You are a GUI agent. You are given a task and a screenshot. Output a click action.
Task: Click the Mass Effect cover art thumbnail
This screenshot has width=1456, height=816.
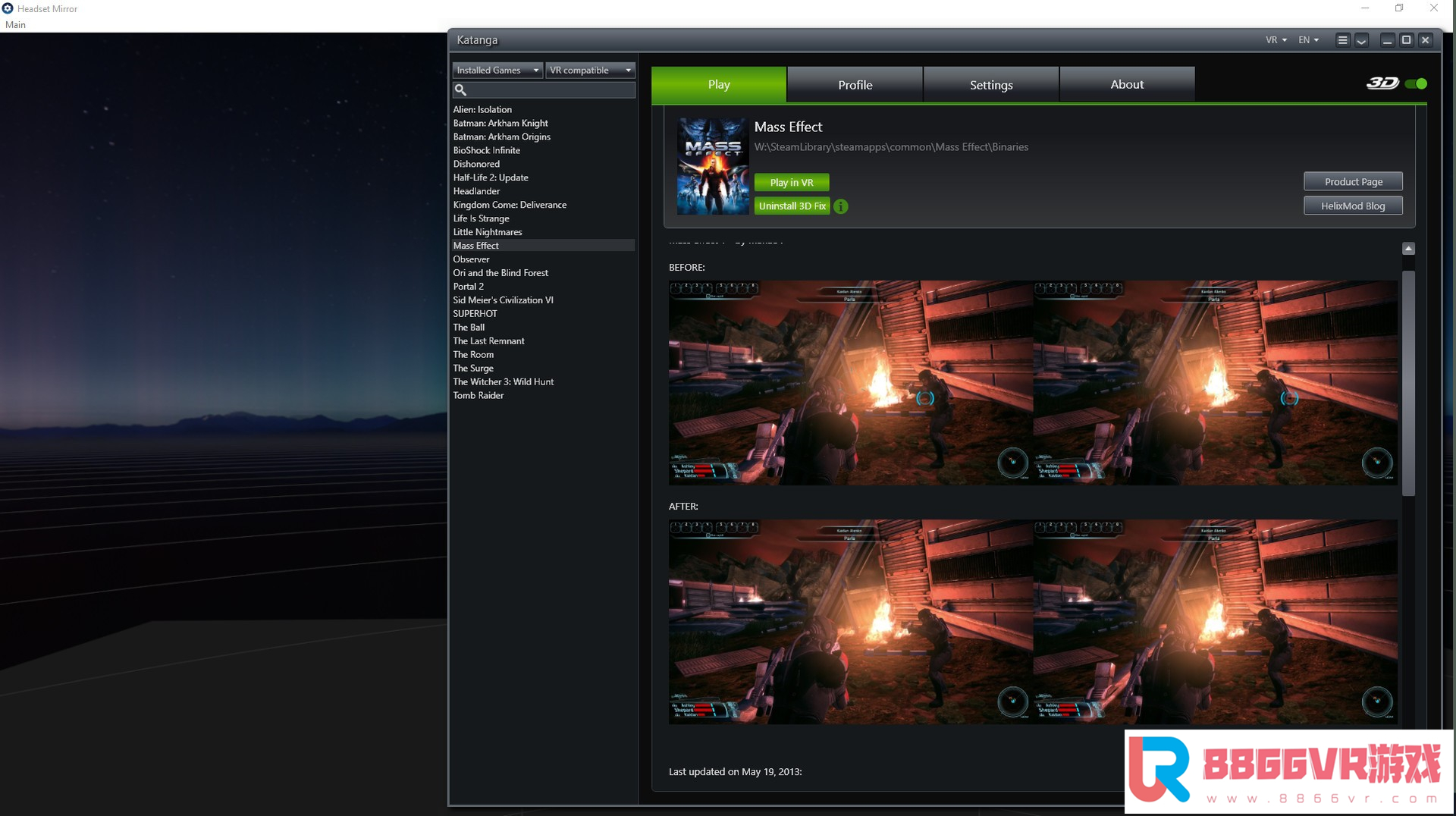713,166
